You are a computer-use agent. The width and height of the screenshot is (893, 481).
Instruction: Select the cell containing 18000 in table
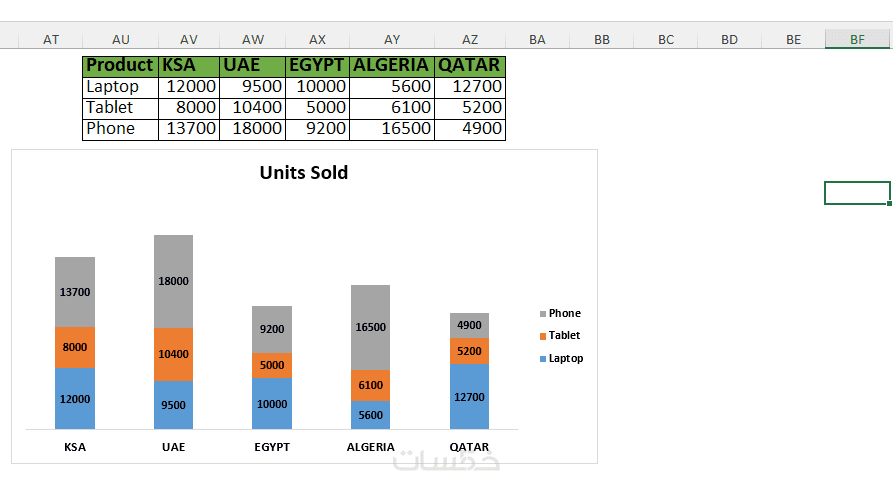[252, 129]
